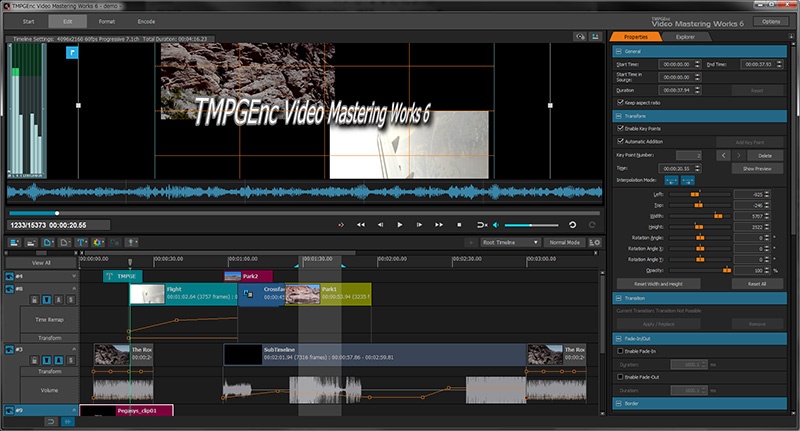Viewport: 800px width, 431px height.
Task: Toggle visibility of track #9
Action: pos(9,411)
